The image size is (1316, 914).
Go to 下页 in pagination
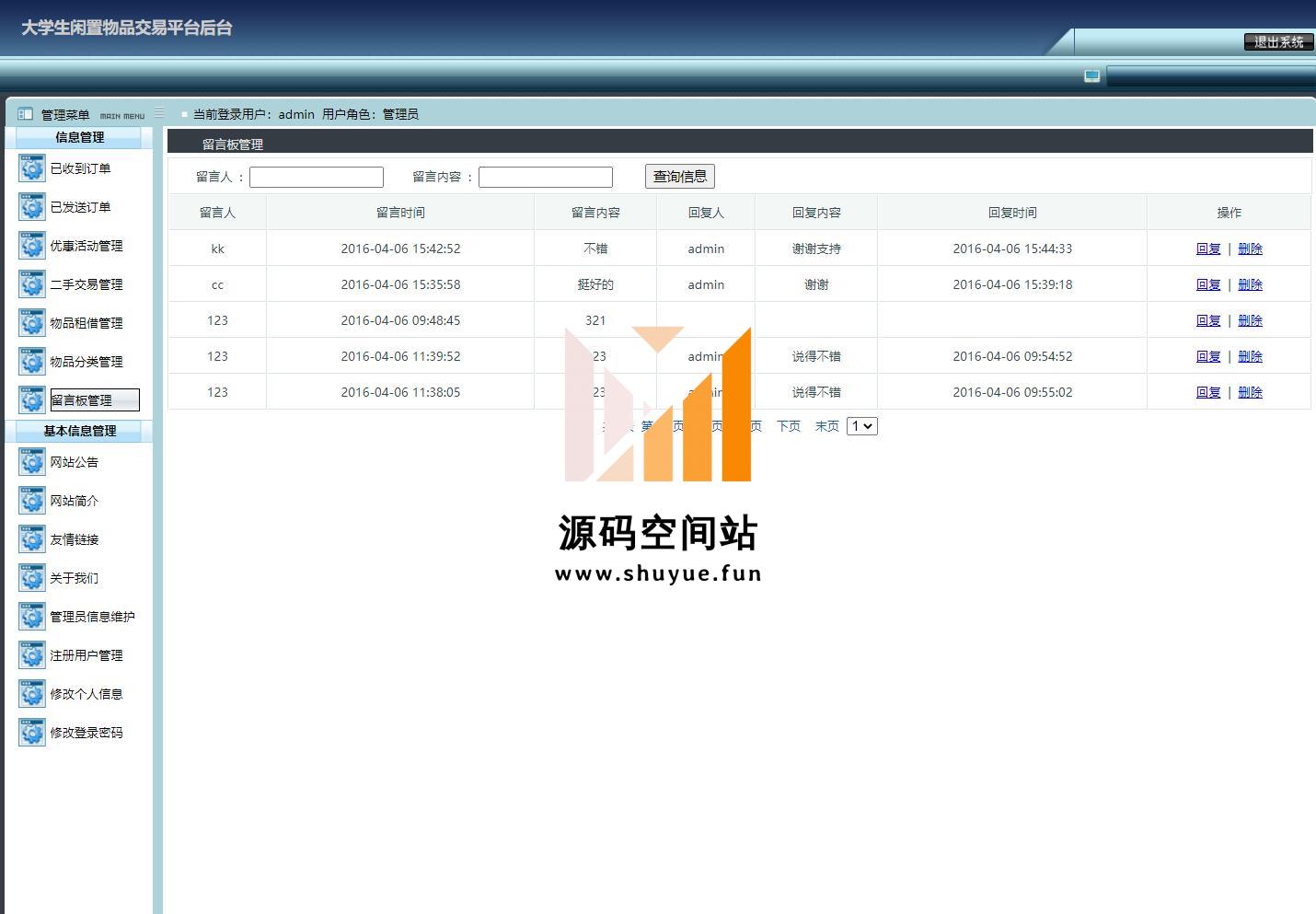coord(789,426)
